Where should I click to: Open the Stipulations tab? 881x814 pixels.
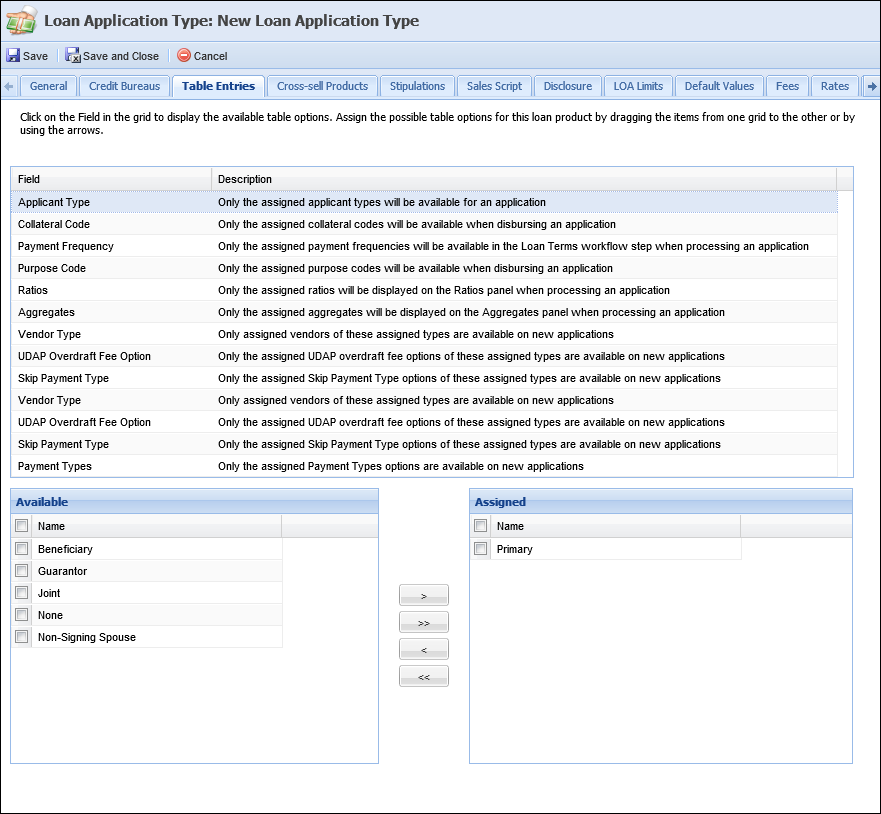click(417, 87)
